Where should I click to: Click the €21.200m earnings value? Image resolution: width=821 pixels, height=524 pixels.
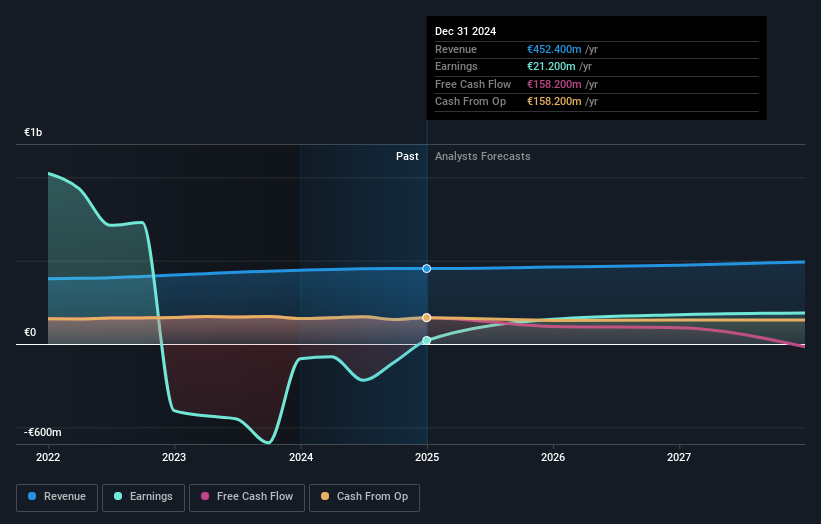551,66
